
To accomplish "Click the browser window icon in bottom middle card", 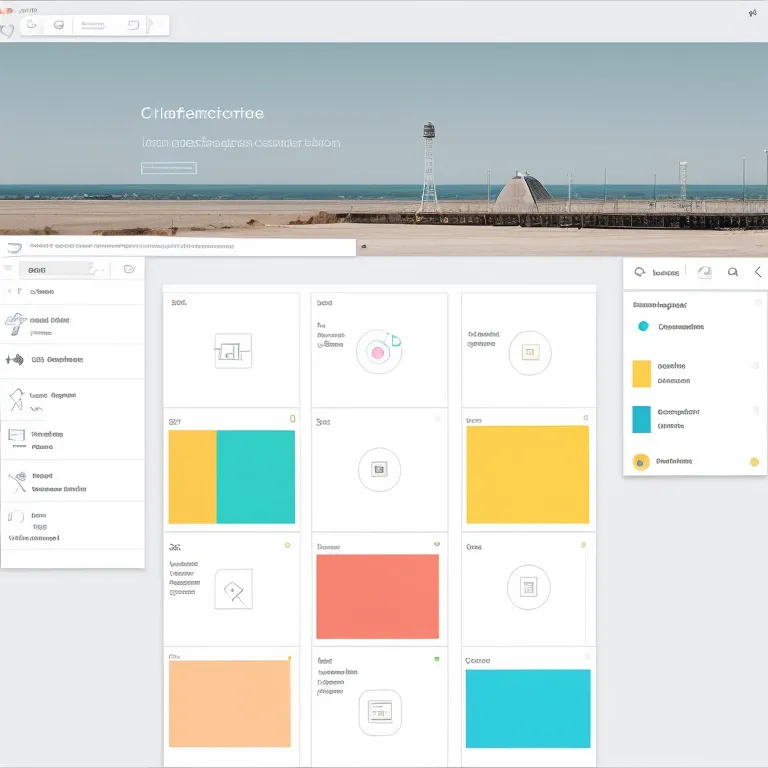I will pos(380,712).
